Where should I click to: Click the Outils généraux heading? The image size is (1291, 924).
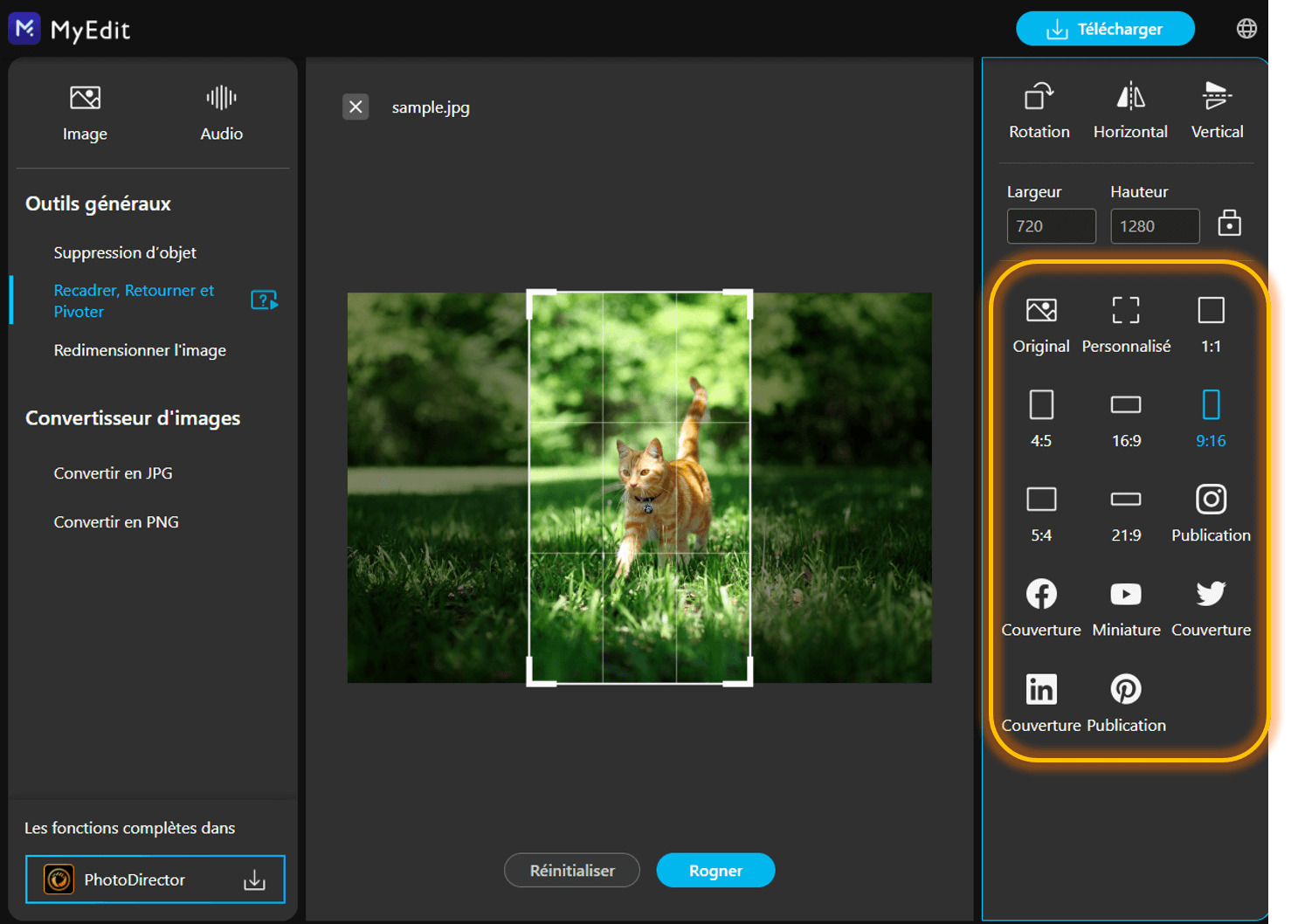point(98,203)
